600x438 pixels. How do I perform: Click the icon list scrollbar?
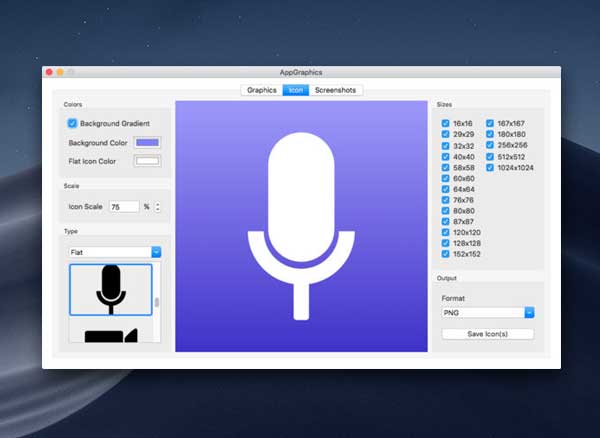pos(157,302)
